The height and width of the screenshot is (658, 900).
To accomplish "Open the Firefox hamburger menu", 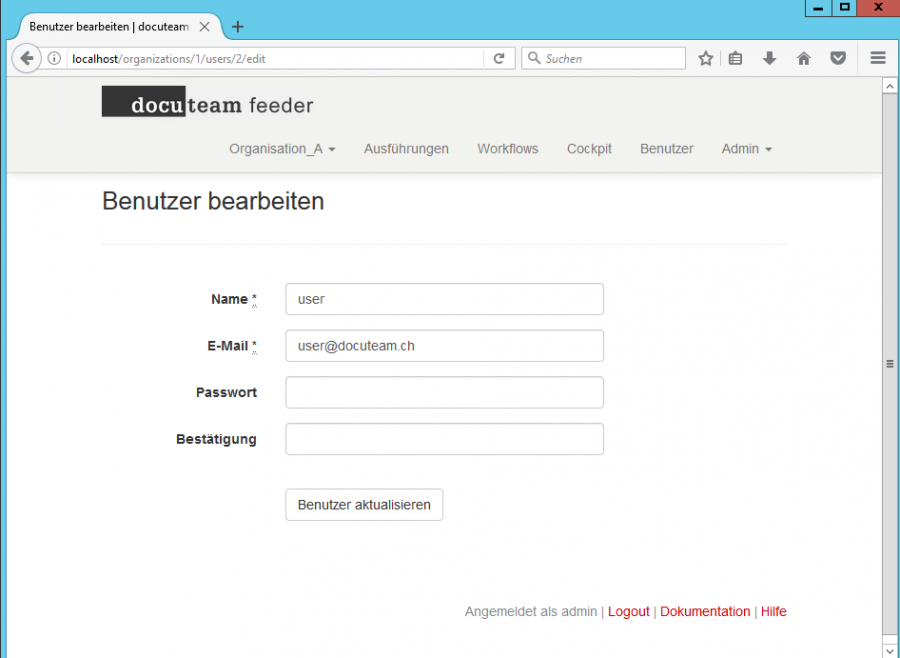I will point(877,58).
